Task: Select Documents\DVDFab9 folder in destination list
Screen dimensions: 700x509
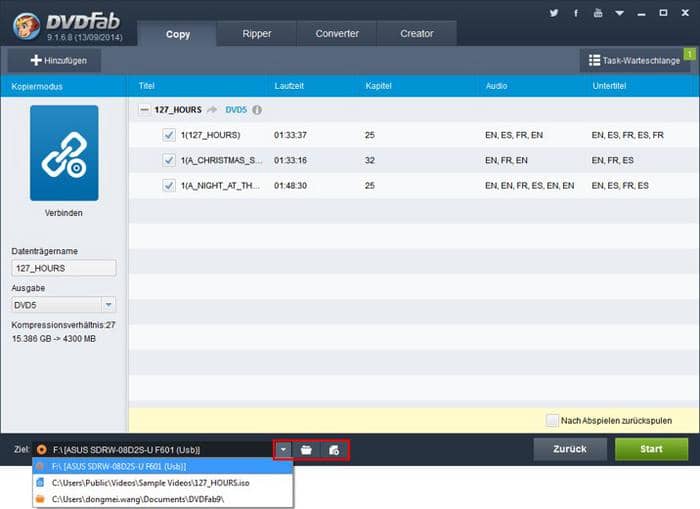Action: tap(163, 499)
